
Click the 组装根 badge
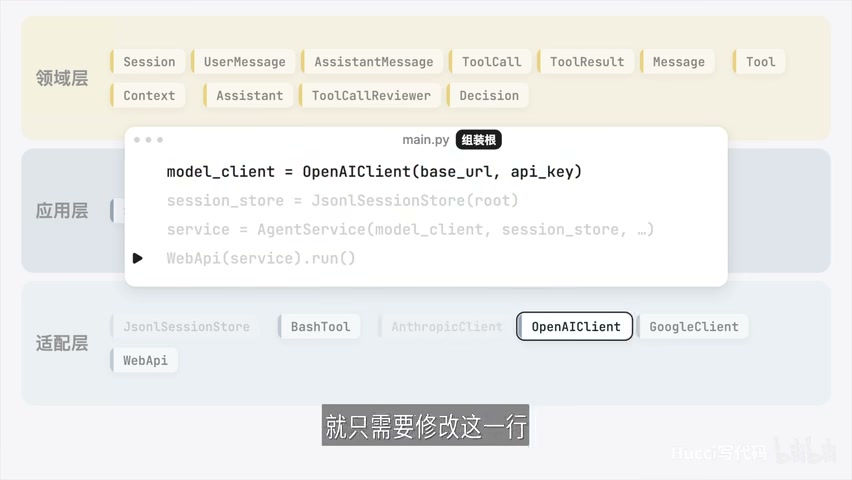click(x=479, y=140)
